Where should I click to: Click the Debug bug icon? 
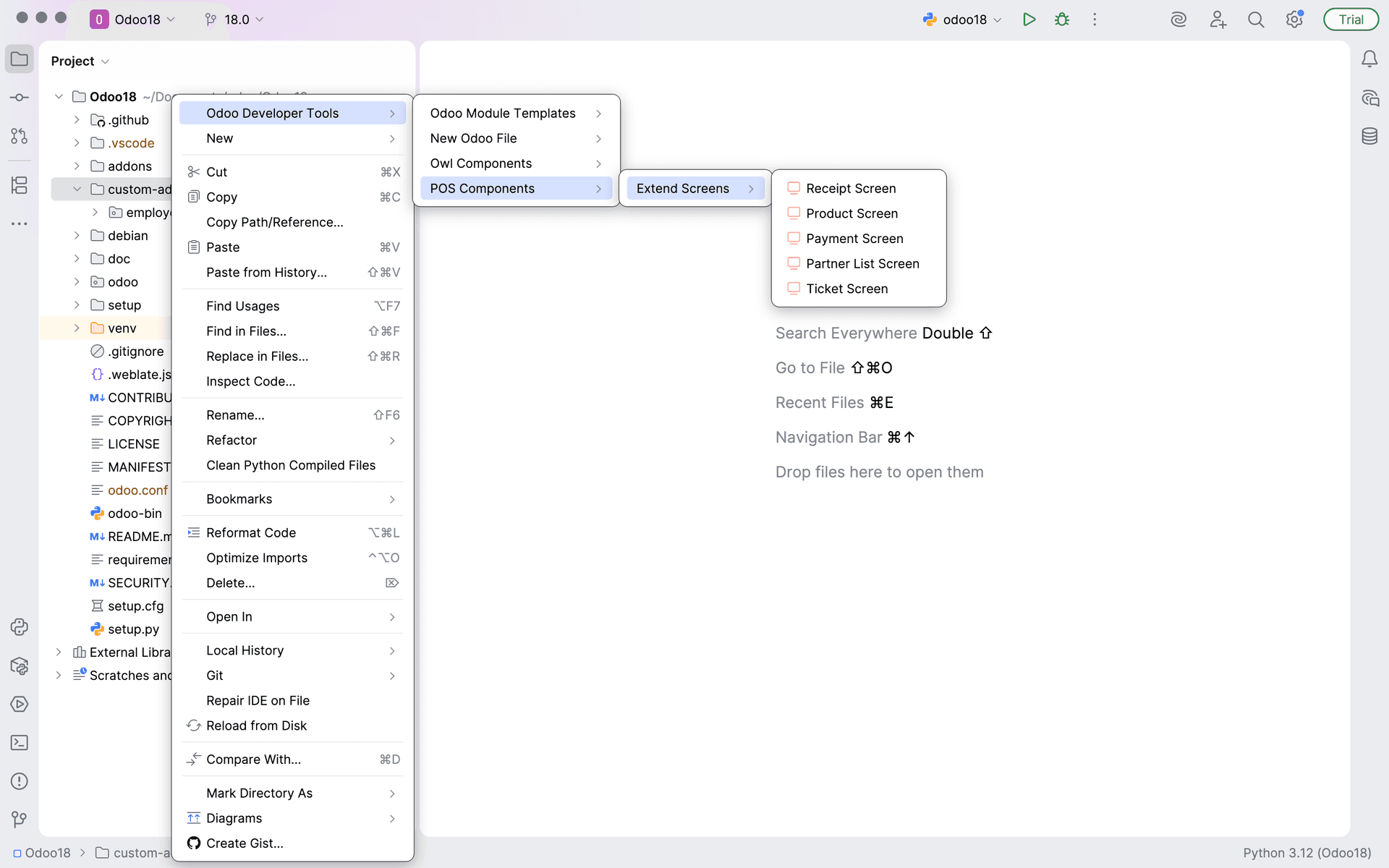point(1061,20)
